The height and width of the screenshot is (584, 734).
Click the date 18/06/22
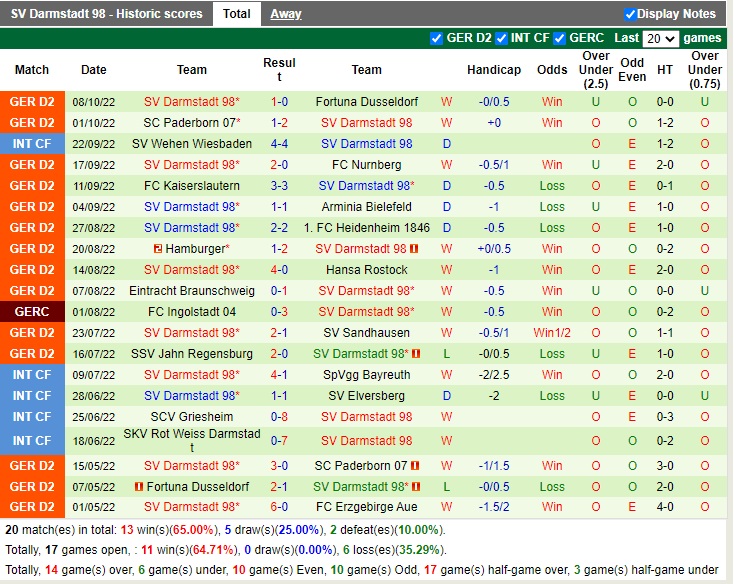pos(94,441)
